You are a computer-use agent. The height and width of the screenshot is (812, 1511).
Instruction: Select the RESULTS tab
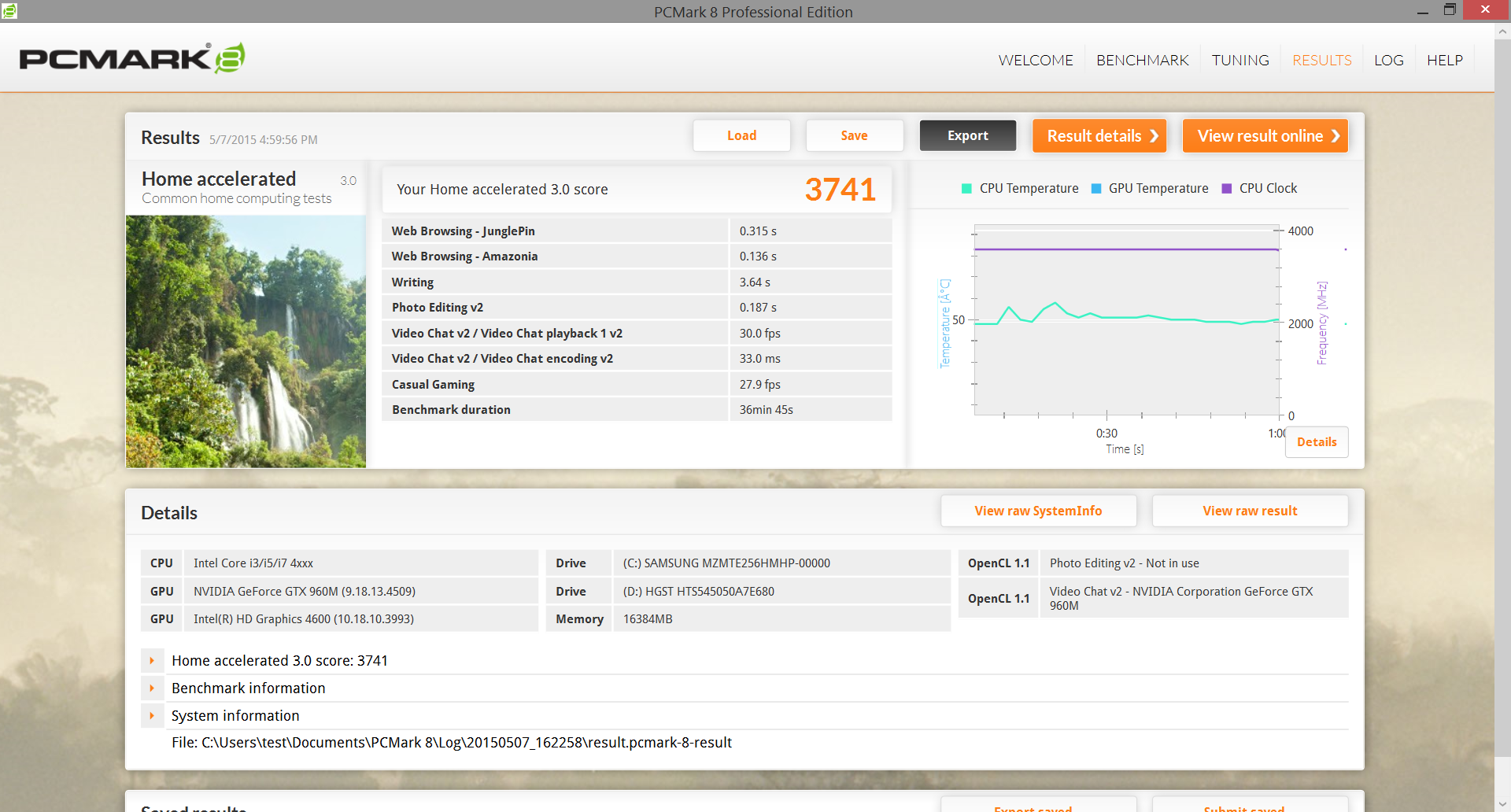click(x=1322, y=61)
